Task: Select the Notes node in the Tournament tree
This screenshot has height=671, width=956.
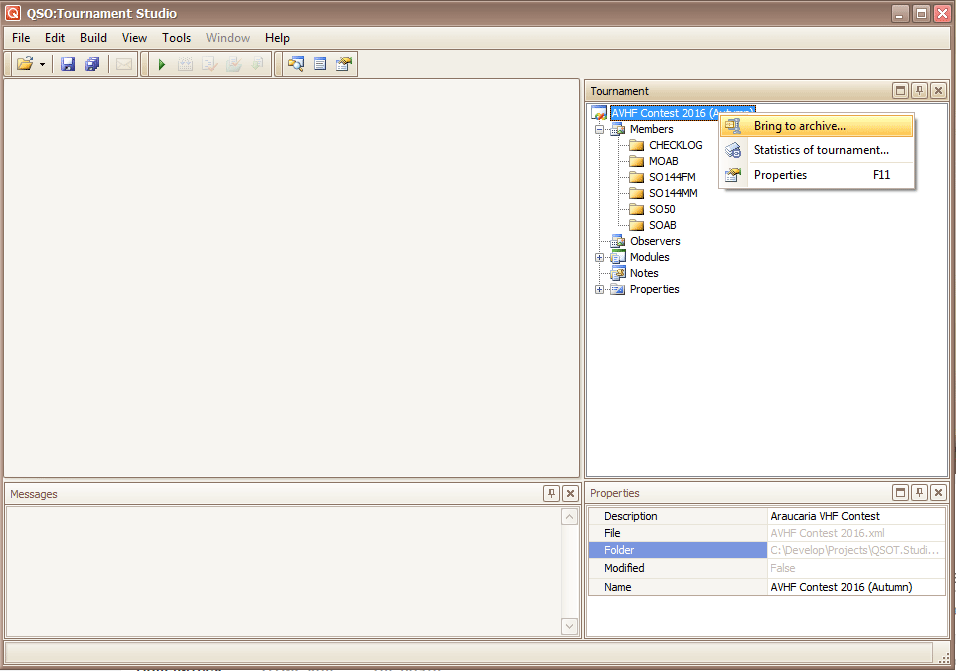Action: 643,273
